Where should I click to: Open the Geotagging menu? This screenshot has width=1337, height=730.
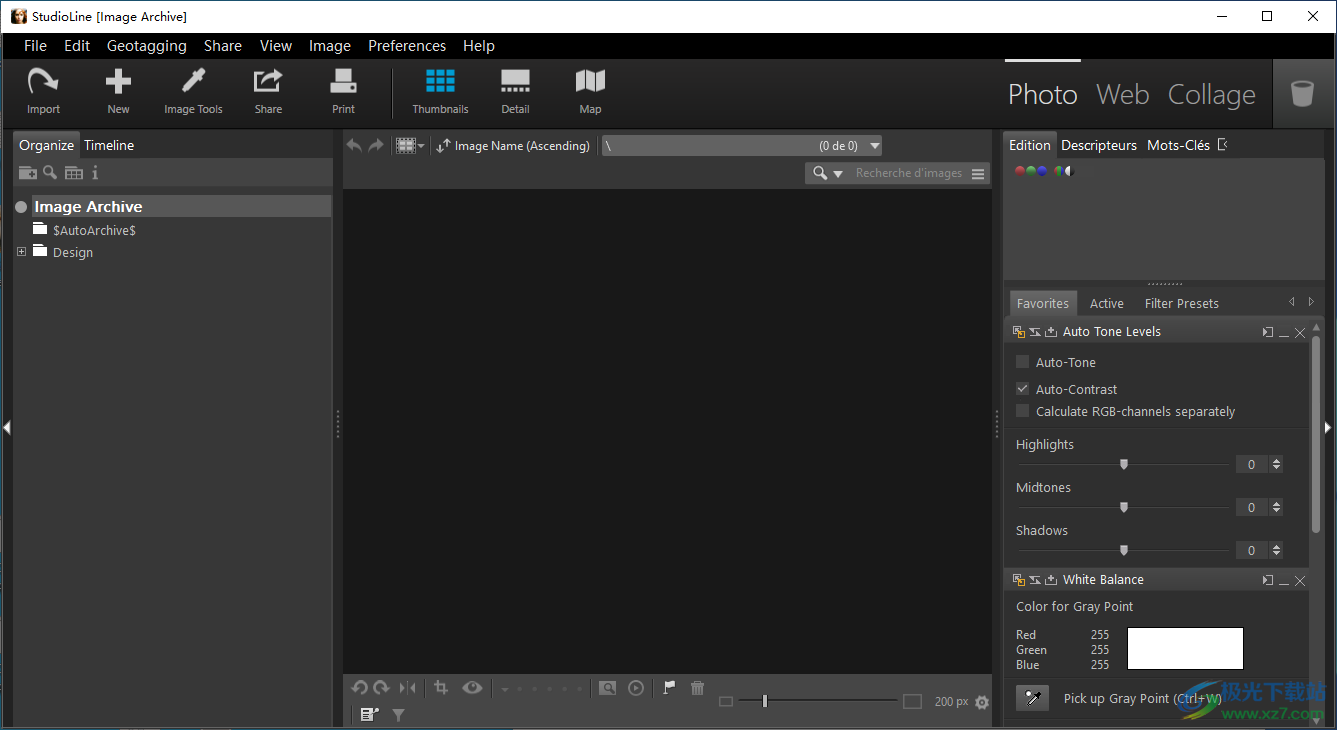coord(146,46)
